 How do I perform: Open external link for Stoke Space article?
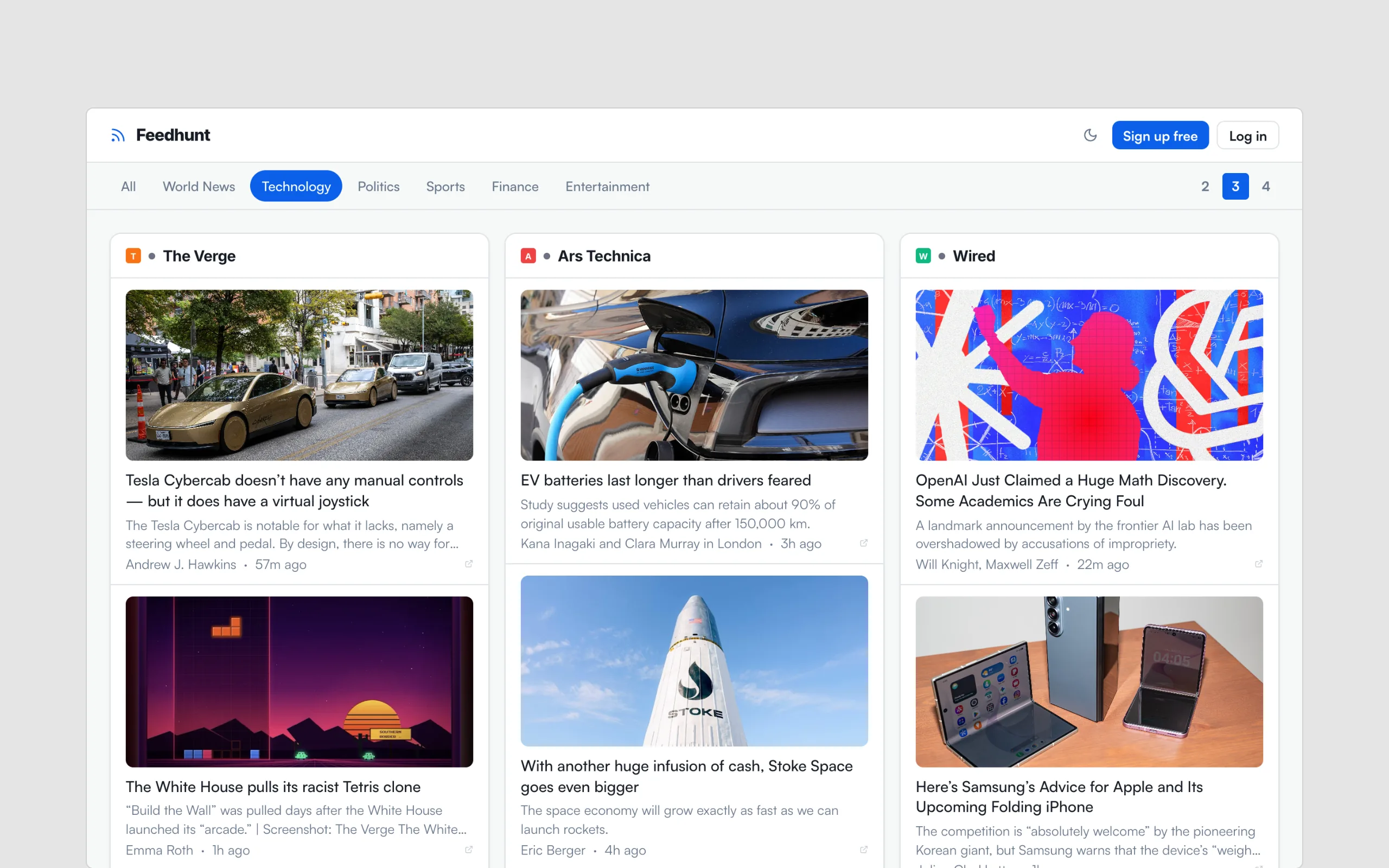tap(864, 850)
